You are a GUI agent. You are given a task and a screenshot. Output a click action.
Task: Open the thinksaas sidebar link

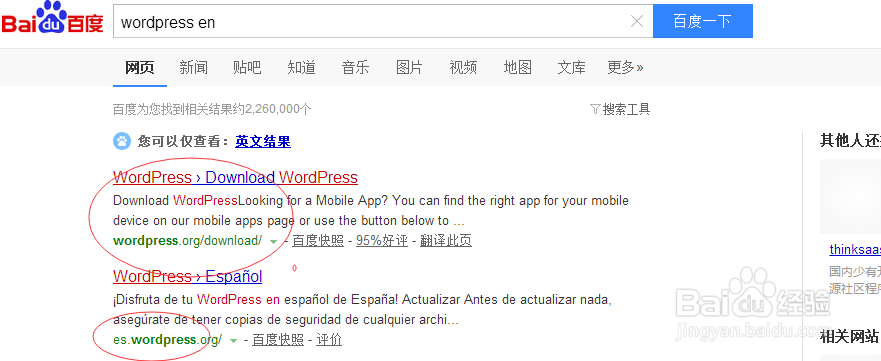(x=855, y=250)
